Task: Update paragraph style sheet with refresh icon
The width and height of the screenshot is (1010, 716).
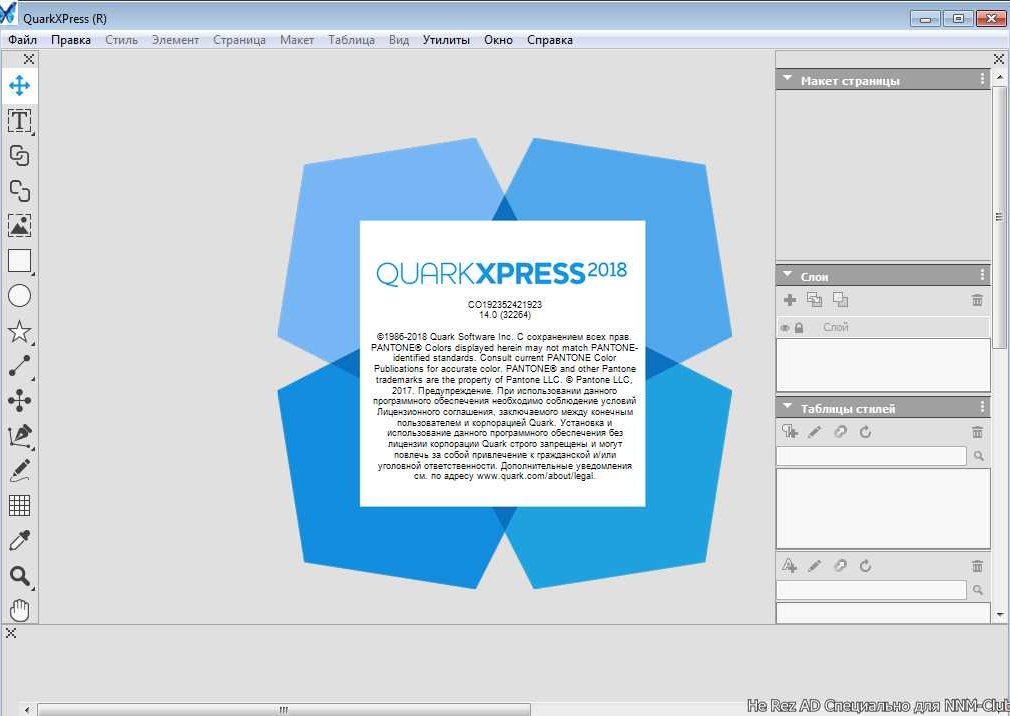Action: 865,432
